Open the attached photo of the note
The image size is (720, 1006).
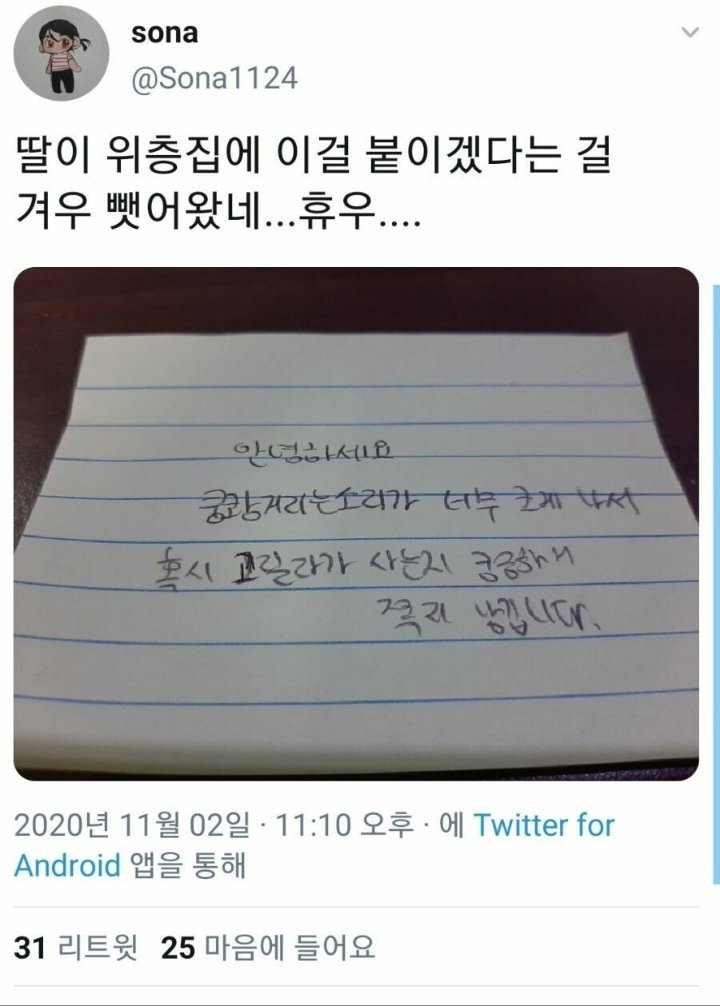356,524
